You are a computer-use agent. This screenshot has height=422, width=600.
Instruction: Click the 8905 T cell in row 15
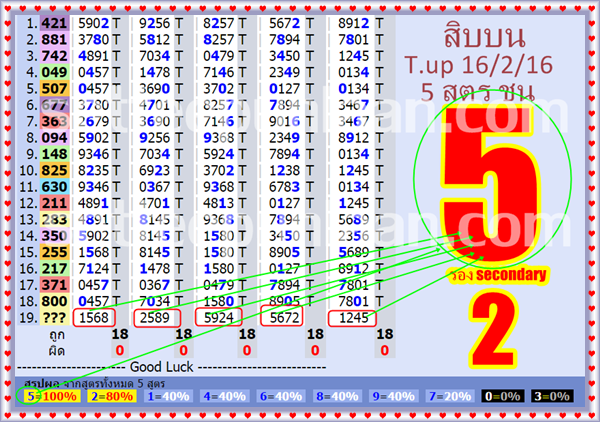pyautogui.click(x=291, y=253)
